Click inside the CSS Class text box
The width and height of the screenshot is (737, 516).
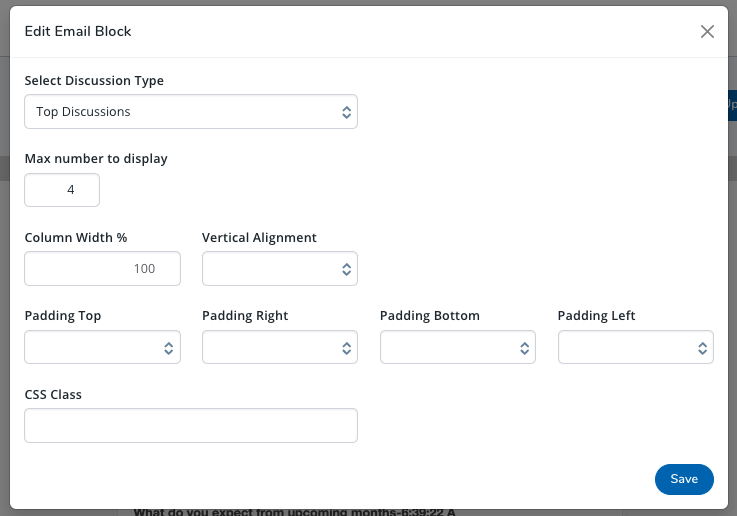(190, 425)
